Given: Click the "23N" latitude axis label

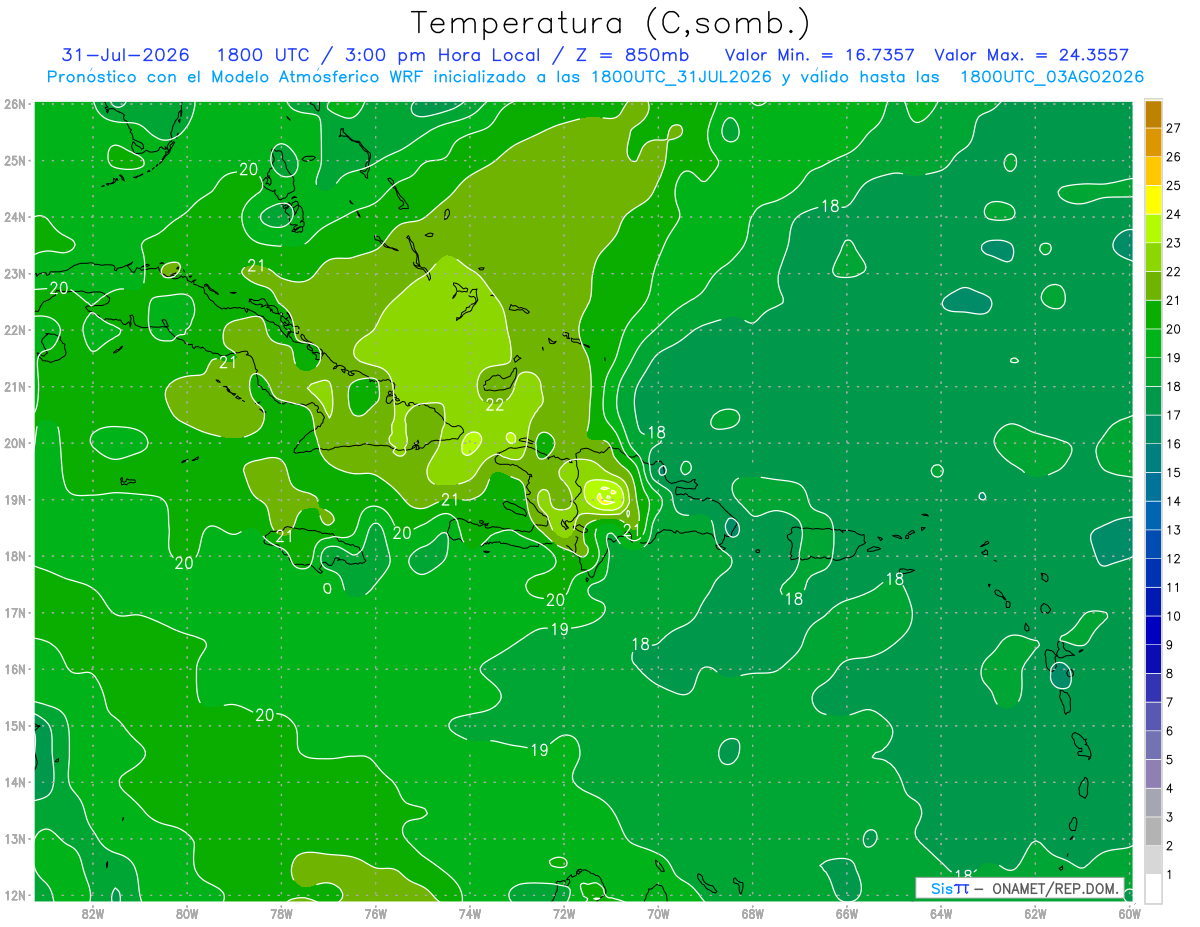Looking at the screenshot, I should click(x=14, y=273).
